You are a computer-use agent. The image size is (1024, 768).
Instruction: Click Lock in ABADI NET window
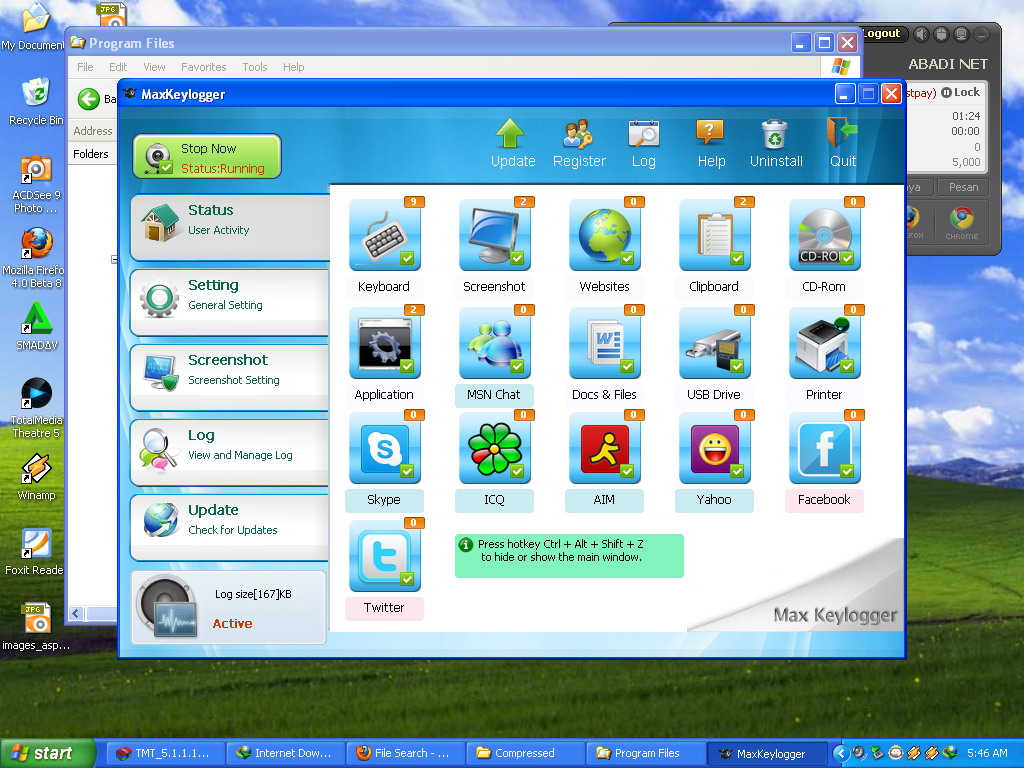961,92
